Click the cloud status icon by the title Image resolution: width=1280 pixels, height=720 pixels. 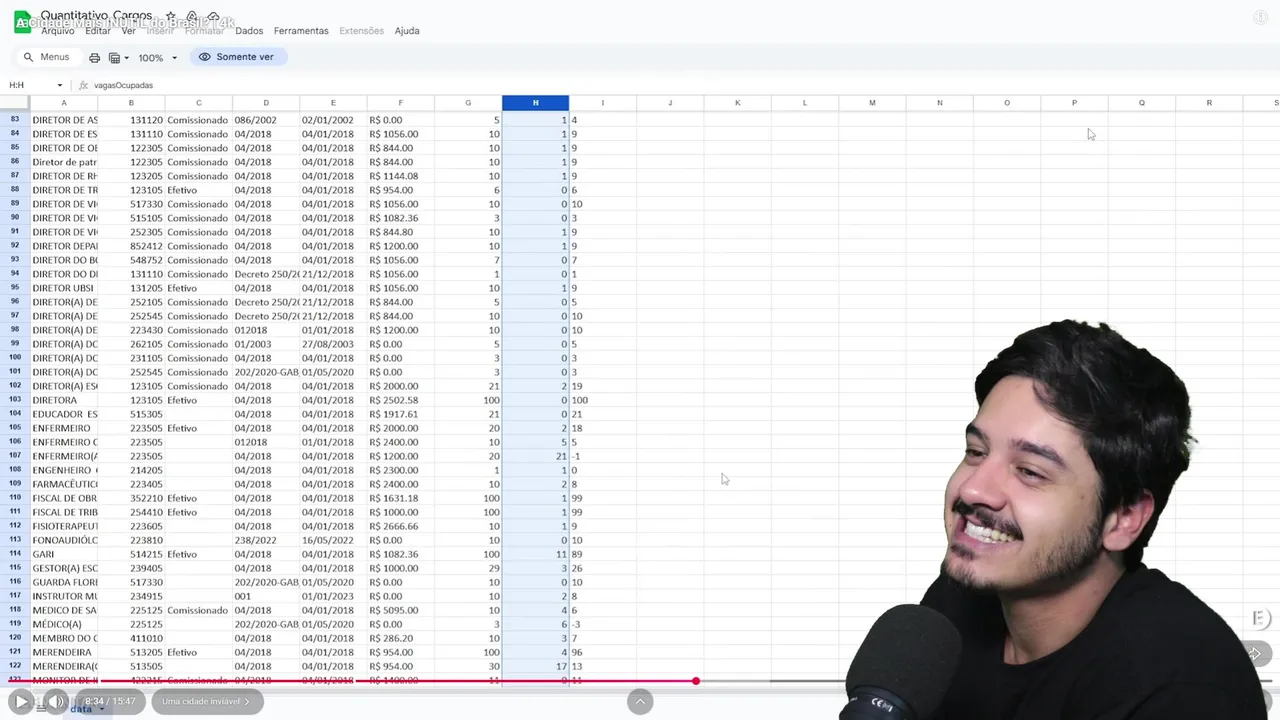tap(213, 17)
